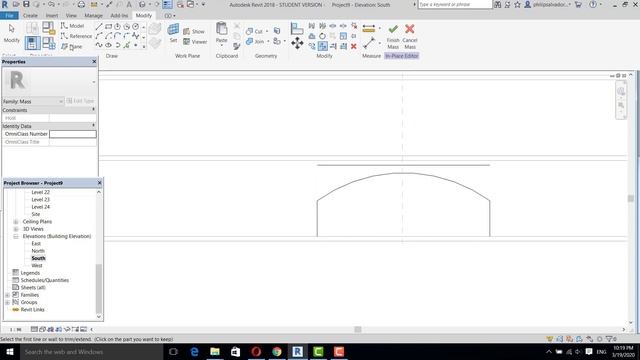Select the Rotate tool in Modify panel
The width and height of the screenshot is (640, 360).
click(322, 36)
